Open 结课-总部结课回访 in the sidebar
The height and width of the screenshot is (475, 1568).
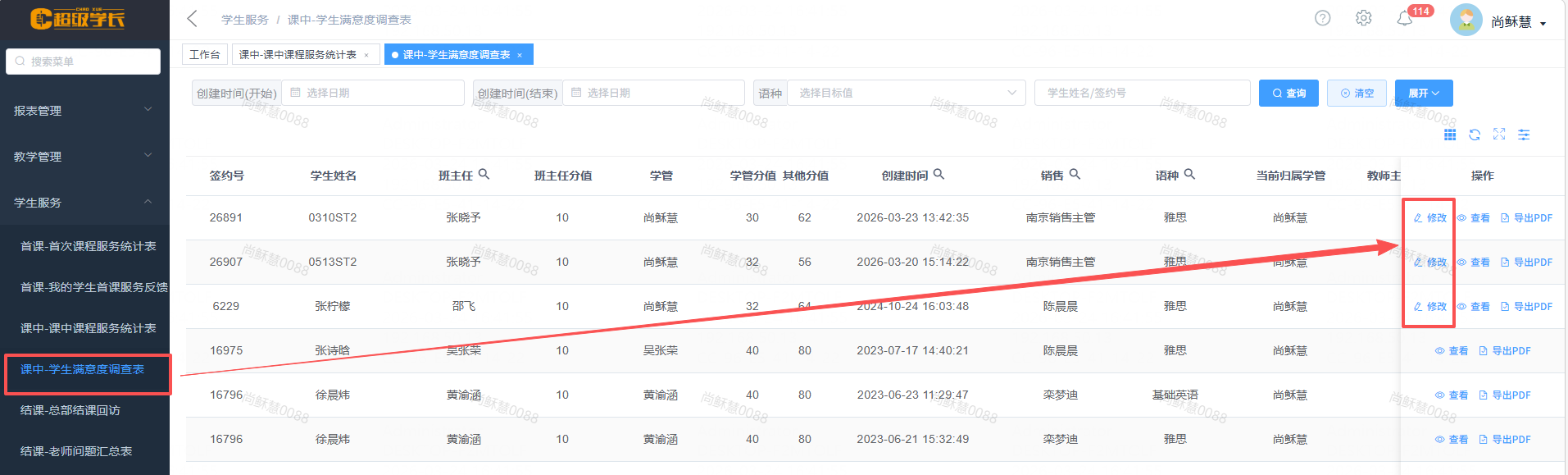[x=70, y=410]
